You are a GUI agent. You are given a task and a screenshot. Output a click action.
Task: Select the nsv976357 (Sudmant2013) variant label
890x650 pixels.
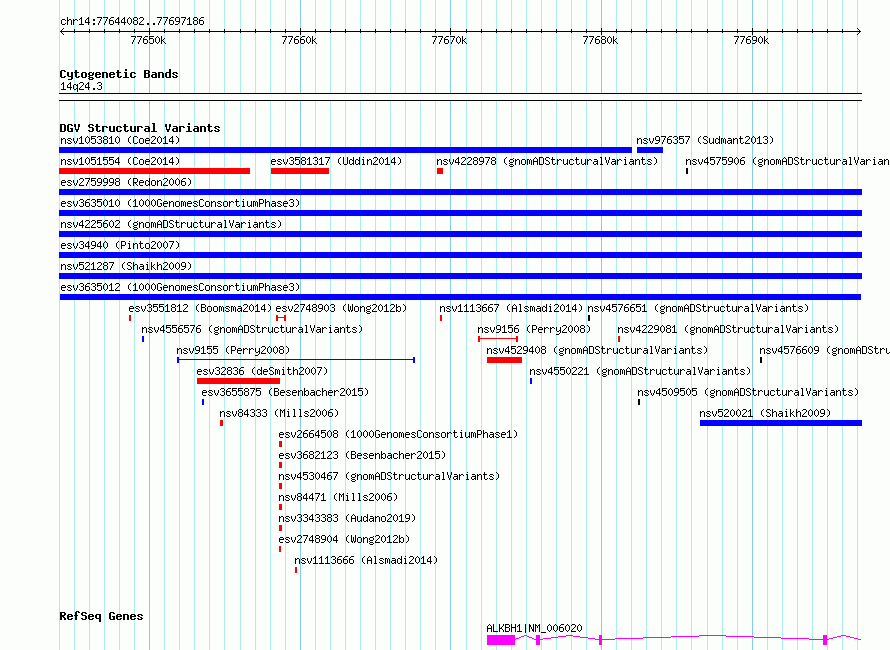click(704, 140)
